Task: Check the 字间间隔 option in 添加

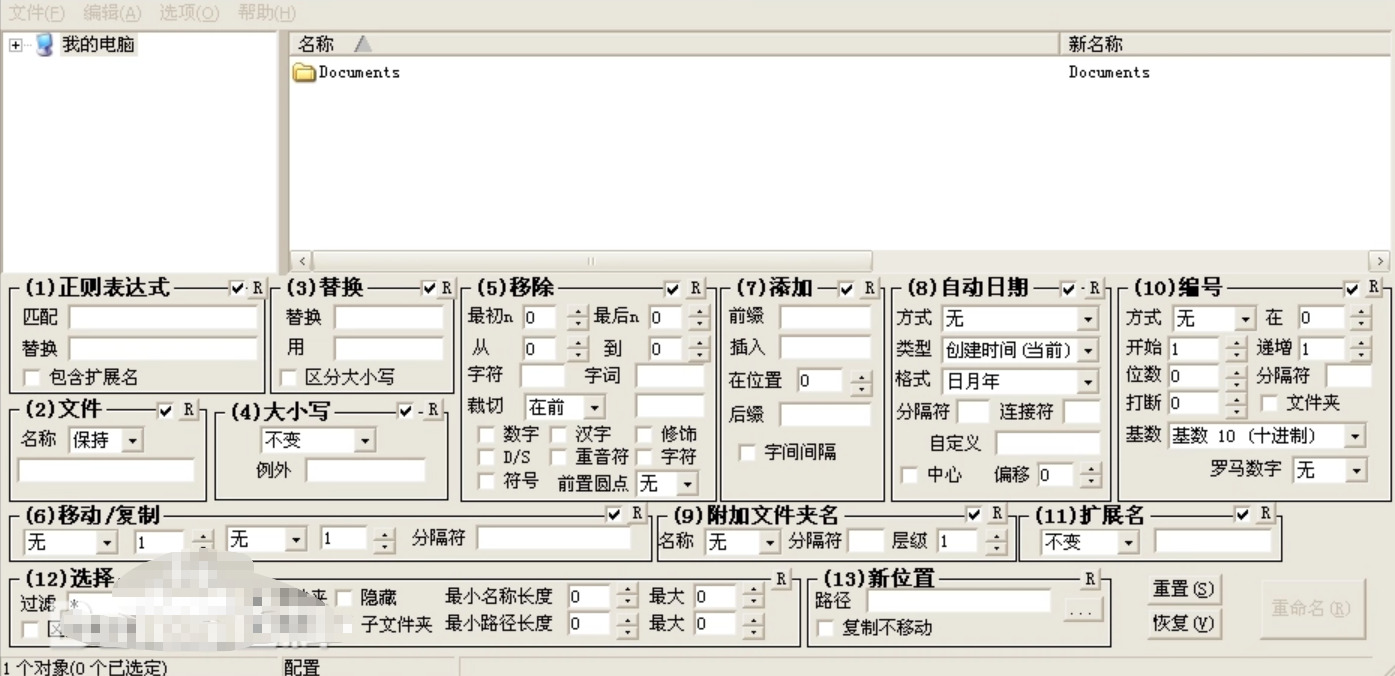Action: (747, 452)
